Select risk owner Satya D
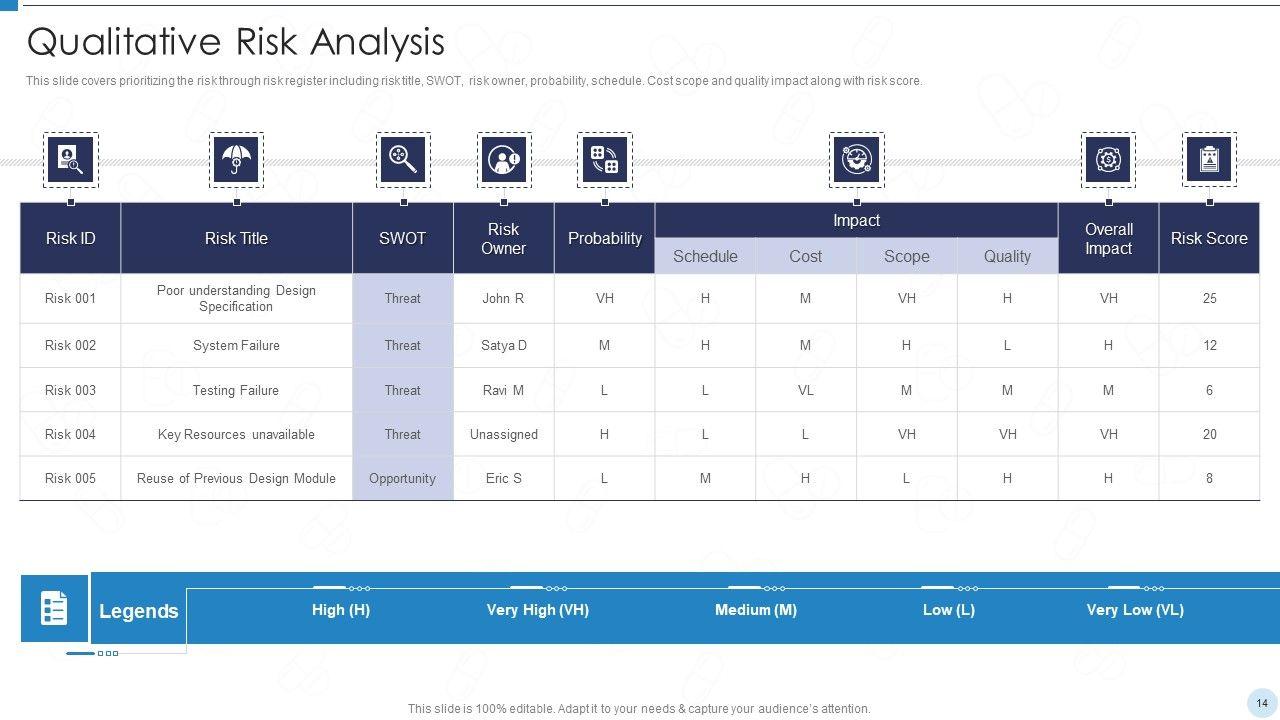Viewport: 1280px width, 720px height. point(503,345)
